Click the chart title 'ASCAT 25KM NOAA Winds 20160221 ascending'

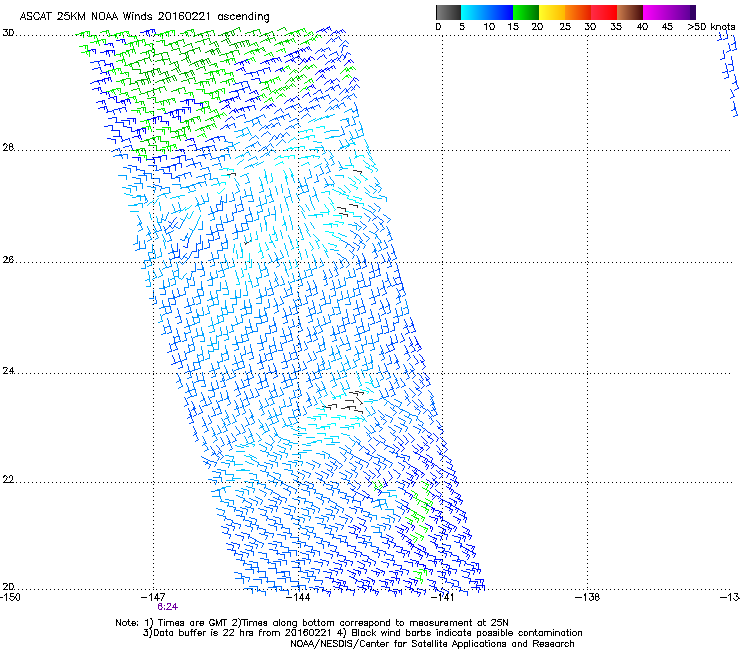[x=144, y=17]
